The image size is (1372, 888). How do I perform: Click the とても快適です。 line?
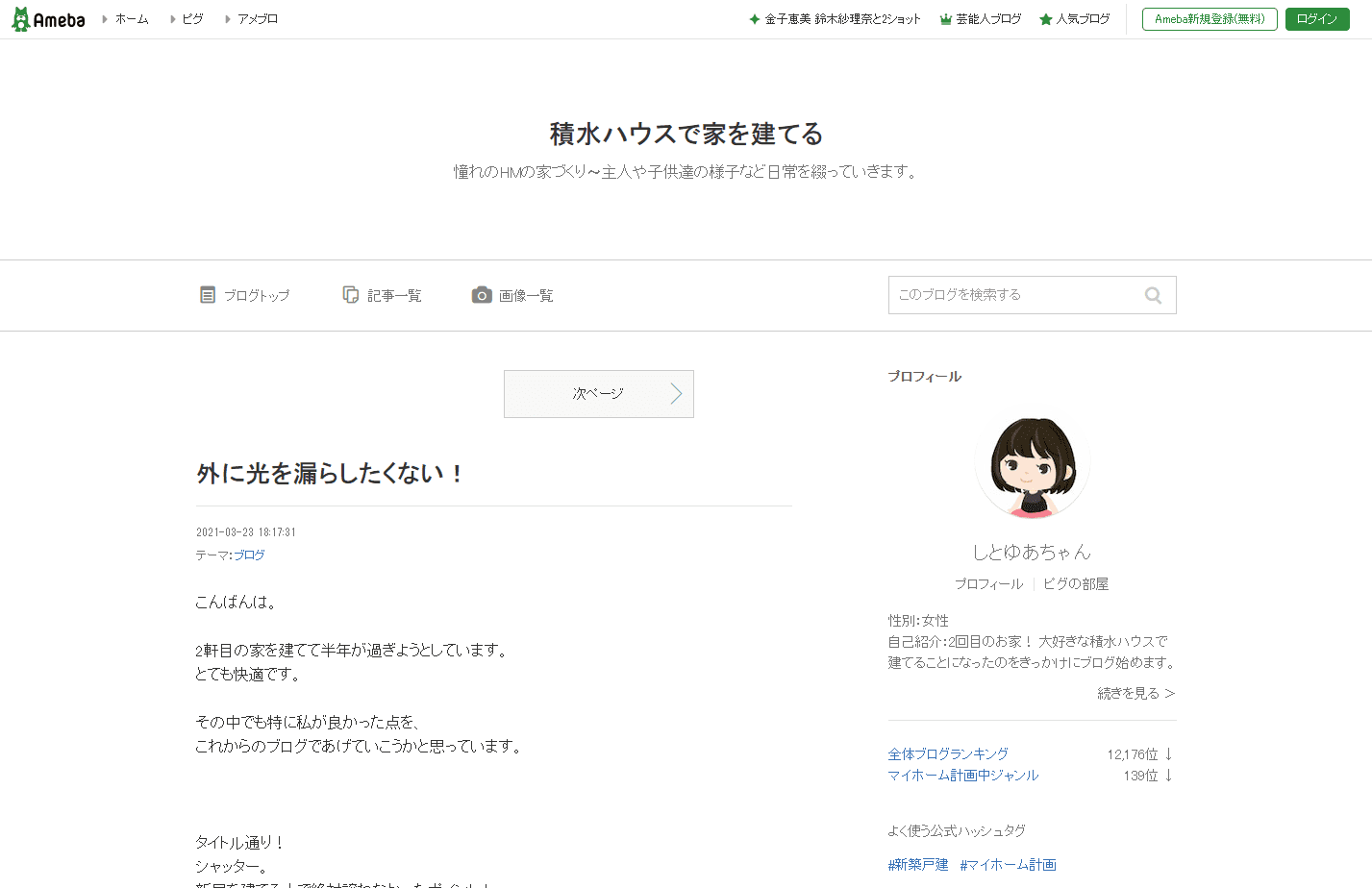[x=249, y=675]
